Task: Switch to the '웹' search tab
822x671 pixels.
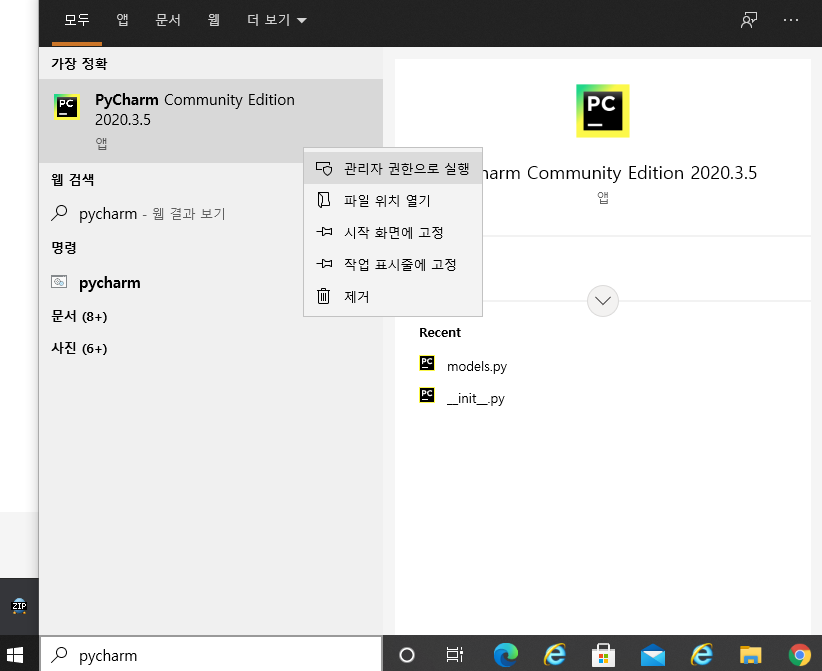Action: (x=213, y=20)
